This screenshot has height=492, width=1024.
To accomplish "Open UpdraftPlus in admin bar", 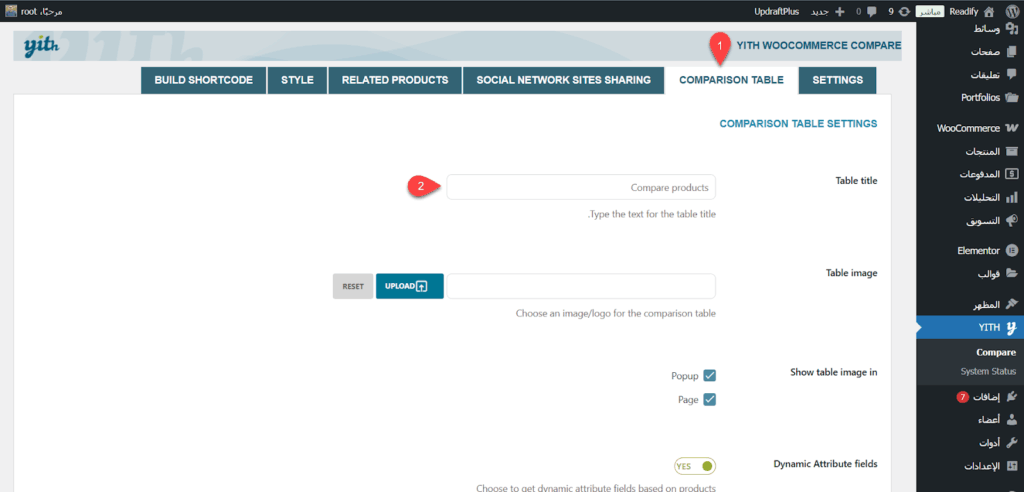I will (778, 11).
